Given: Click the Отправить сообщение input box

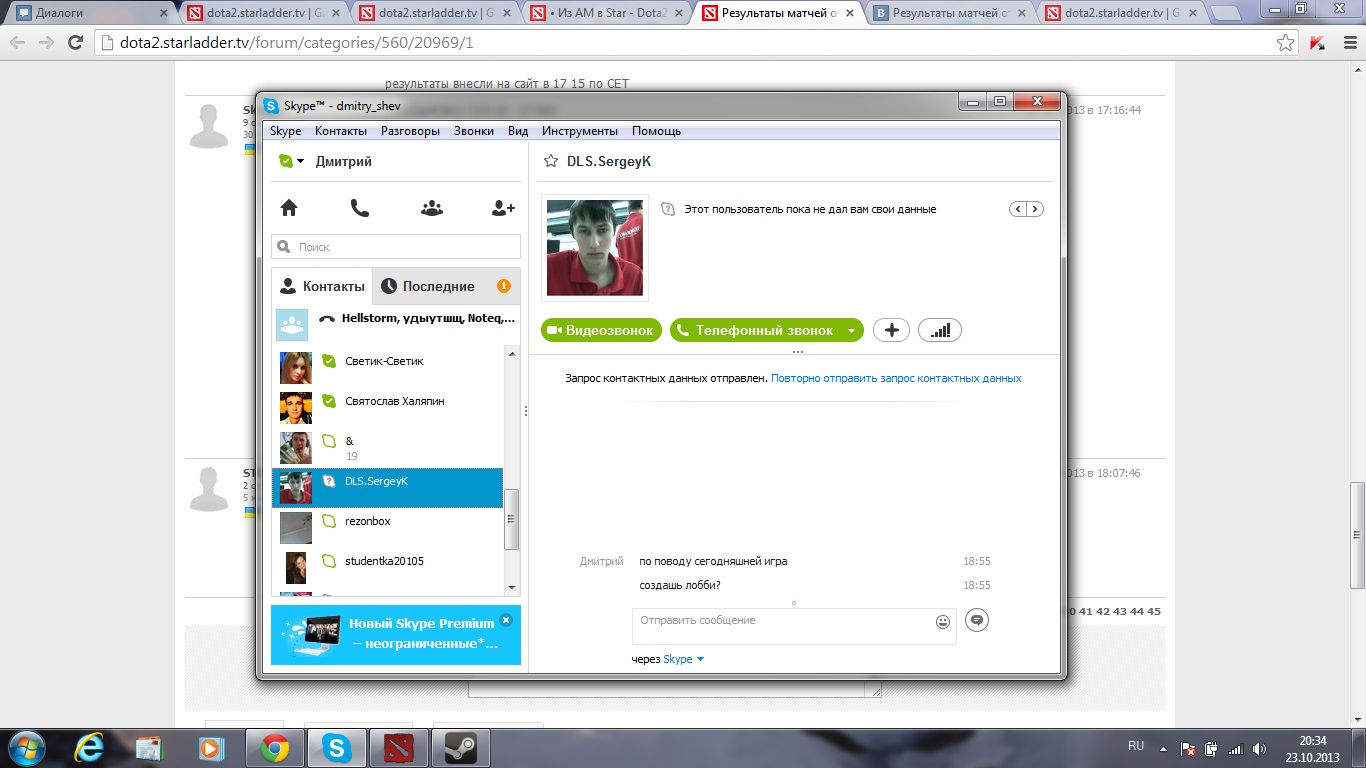Looking at the screenshot, I should [783, 626].
